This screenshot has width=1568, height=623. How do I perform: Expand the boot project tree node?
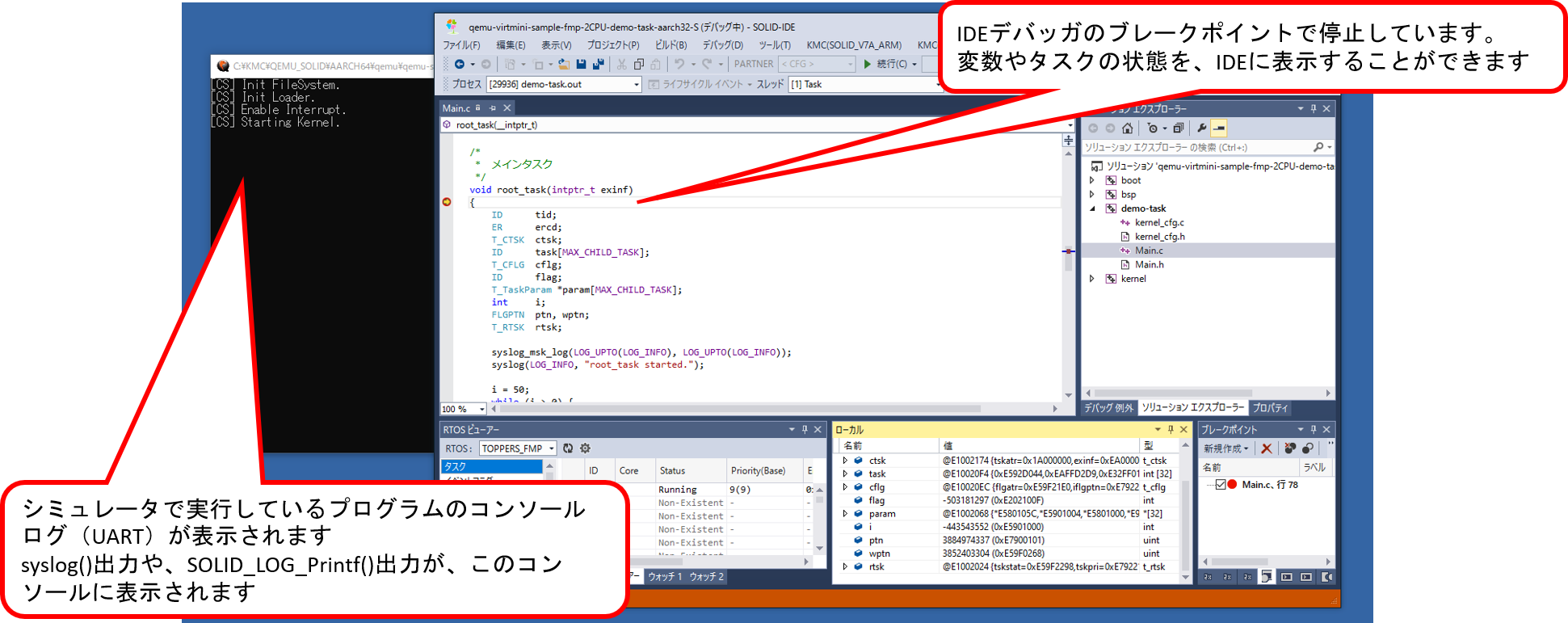pyautogui.click(x=1092, y=180)
